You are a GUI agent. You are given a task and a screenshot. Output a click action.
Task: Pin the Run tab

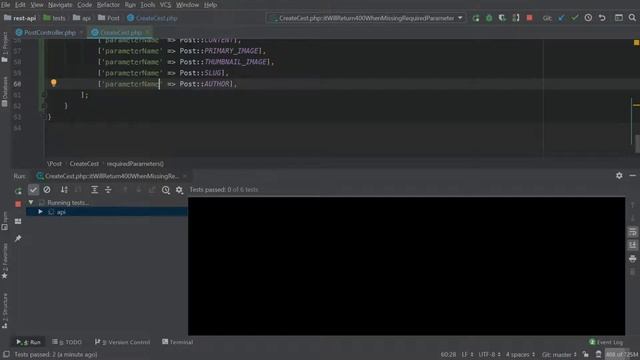point(18,238)
